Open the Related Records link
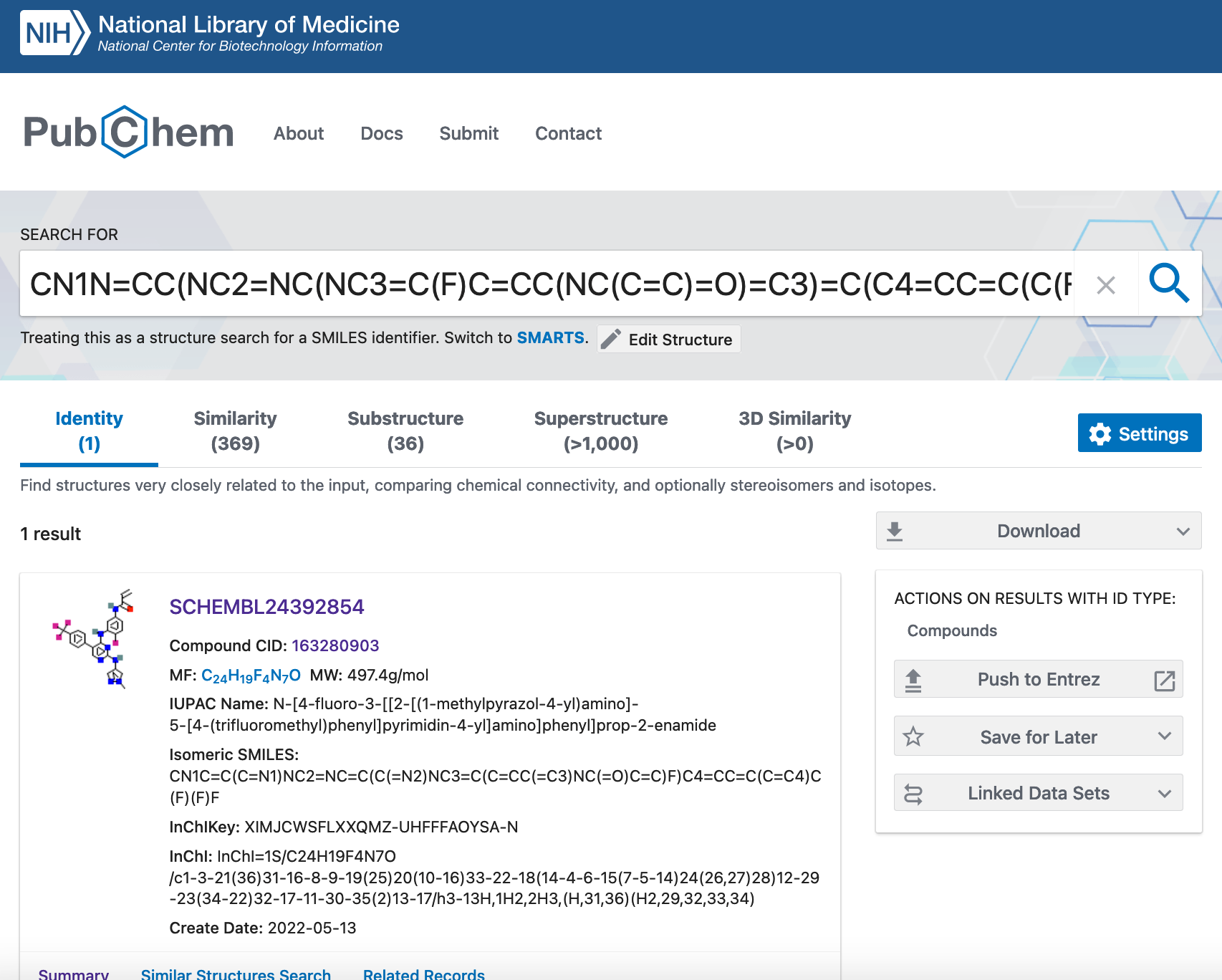This screenshot has width=1222, height=980. coord(424,974)
